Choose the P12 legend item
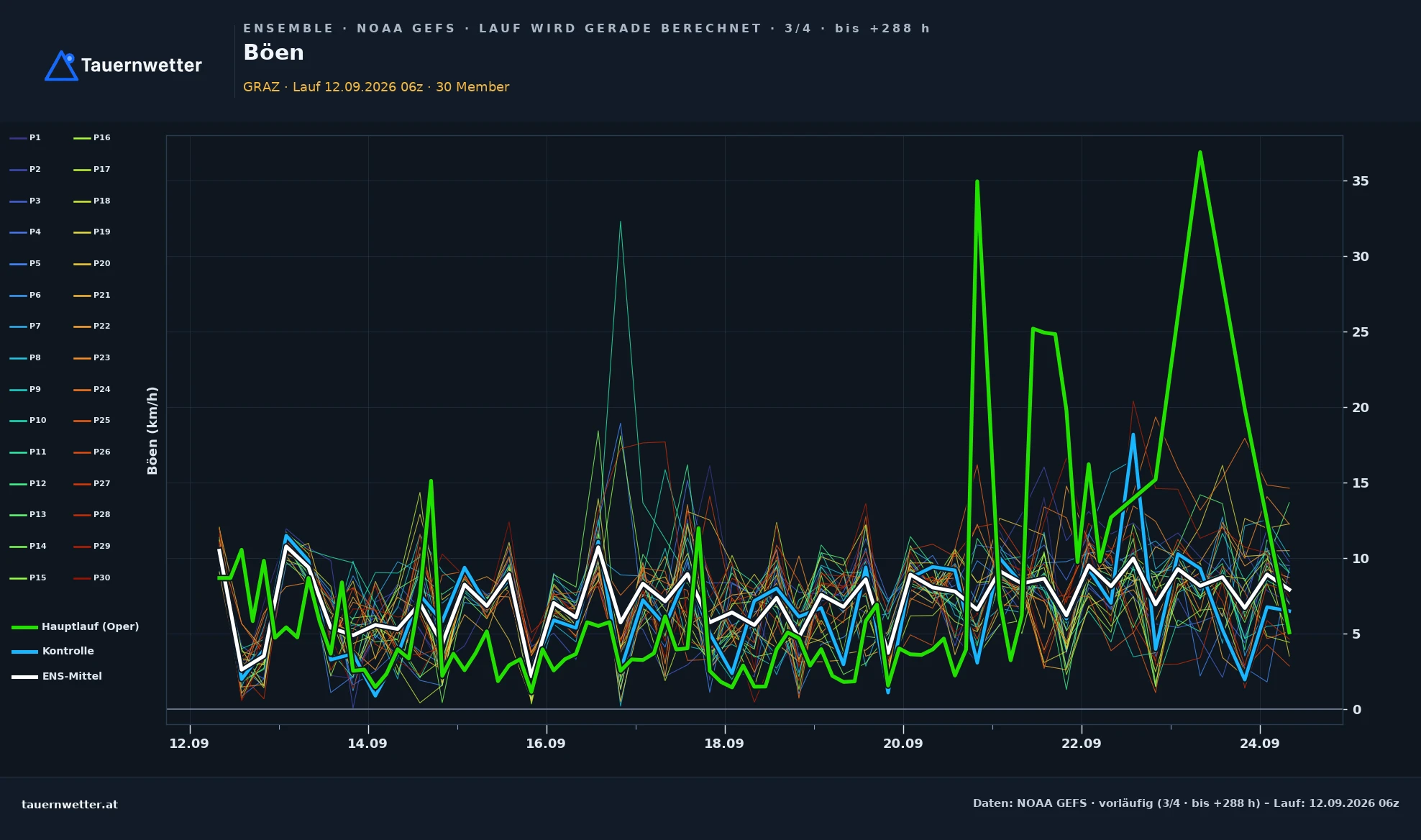This screenshot has width=1421, height=840. (28, 483)
